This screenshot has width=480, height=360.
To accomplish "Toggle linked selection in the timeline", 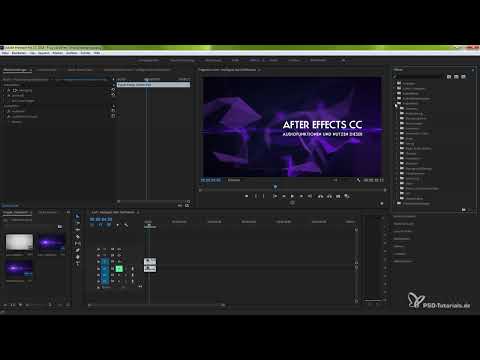I will (x=109, y=225).
